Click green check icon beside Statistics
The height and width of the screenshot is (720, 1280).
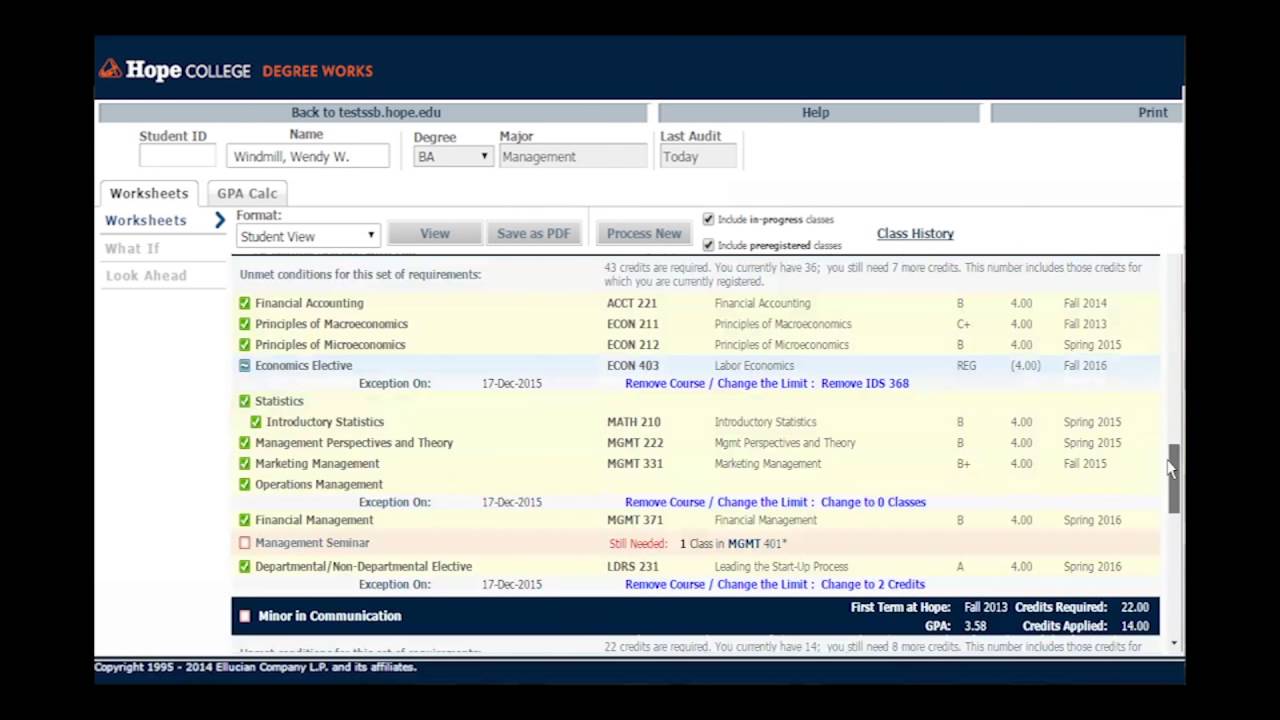pos(245,401)
